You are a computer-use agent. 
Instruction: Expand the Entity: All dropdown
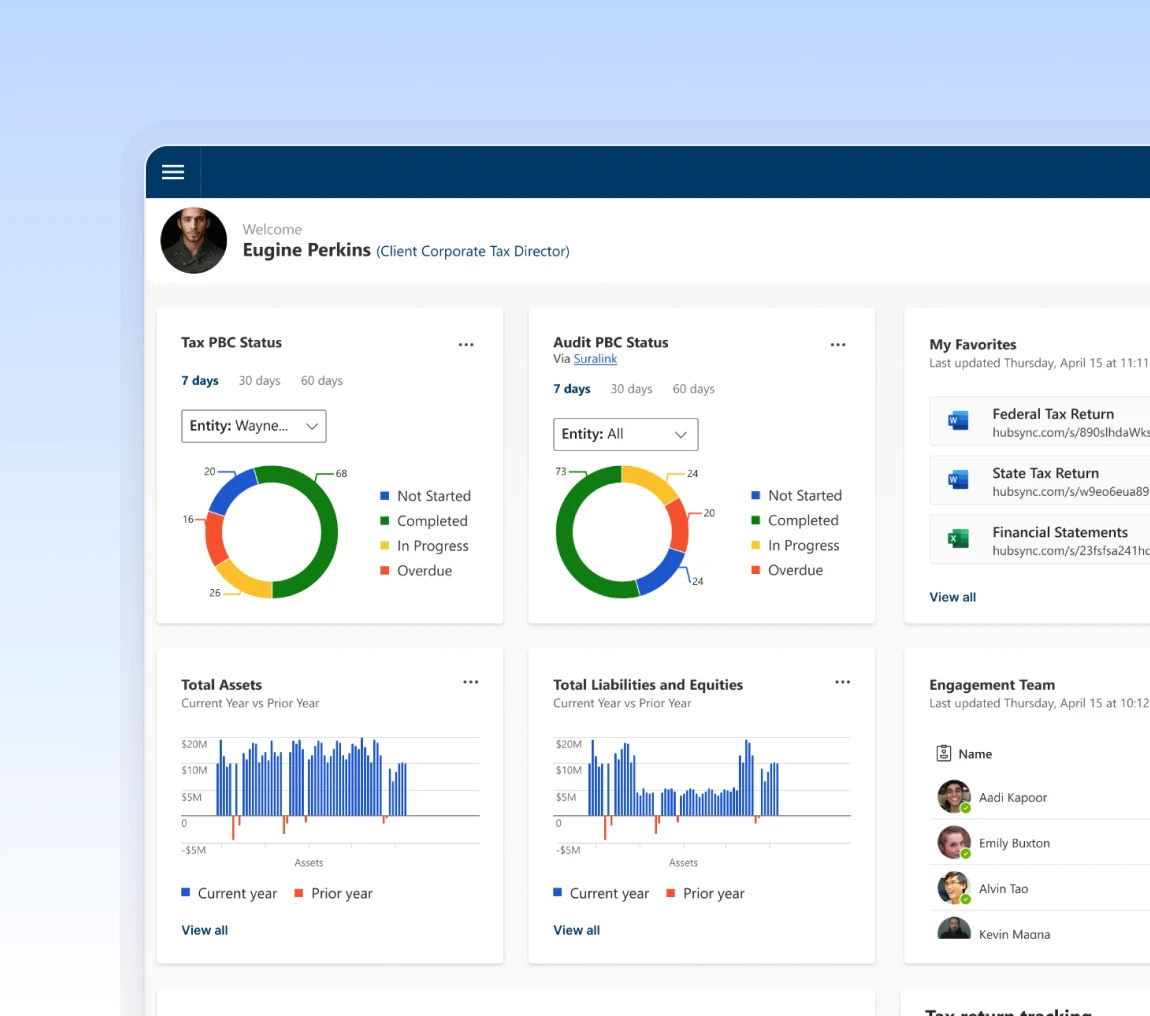(x=626, y=434)
